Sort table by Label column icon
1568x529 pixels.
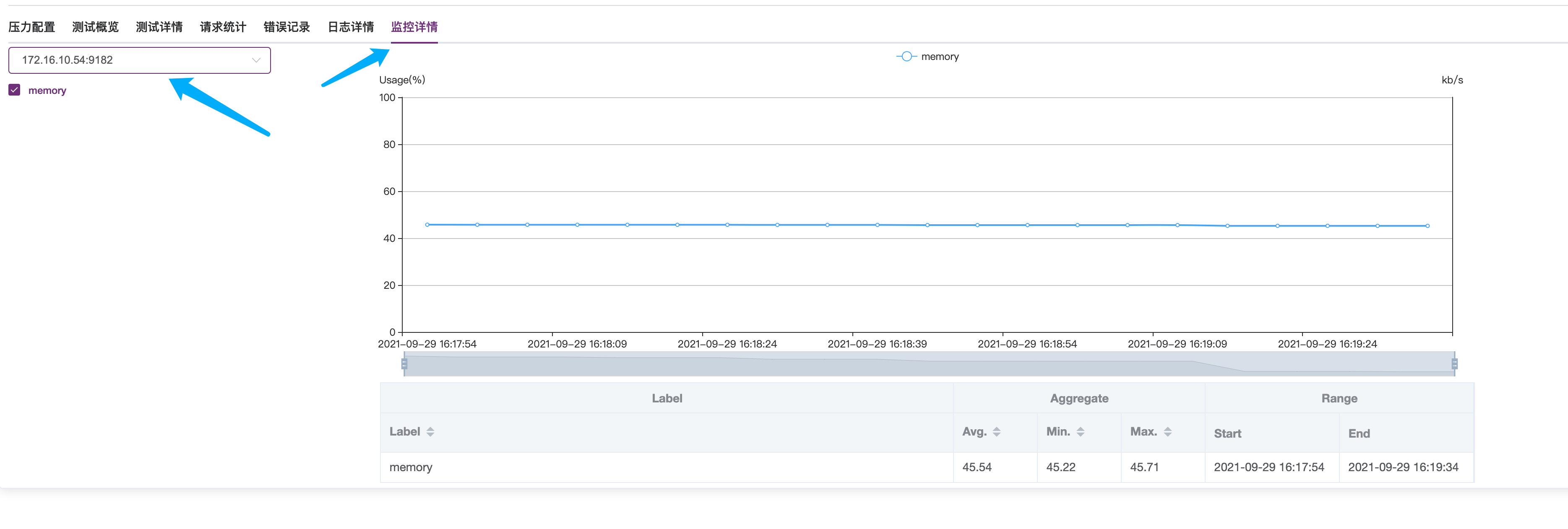(430, 432)
